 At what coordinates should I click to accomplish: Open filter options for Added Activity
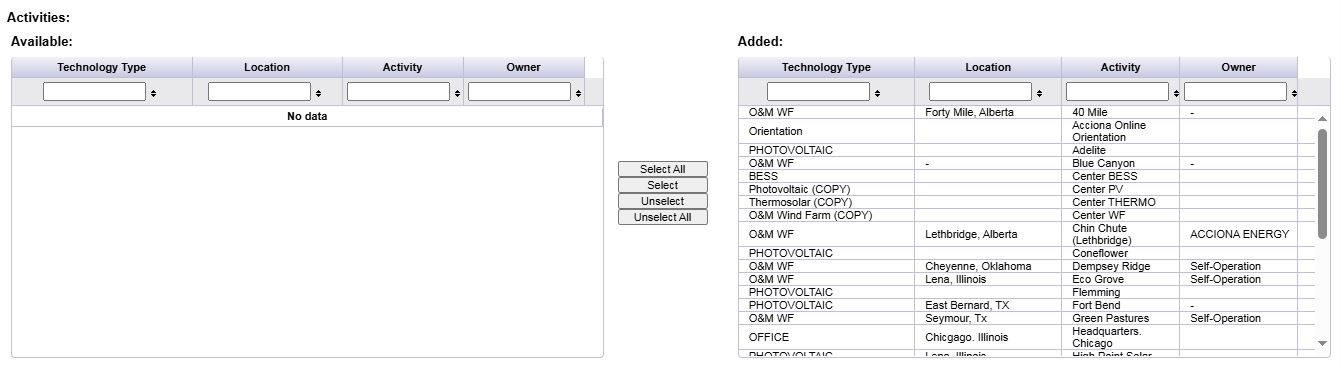point(1176,93)
